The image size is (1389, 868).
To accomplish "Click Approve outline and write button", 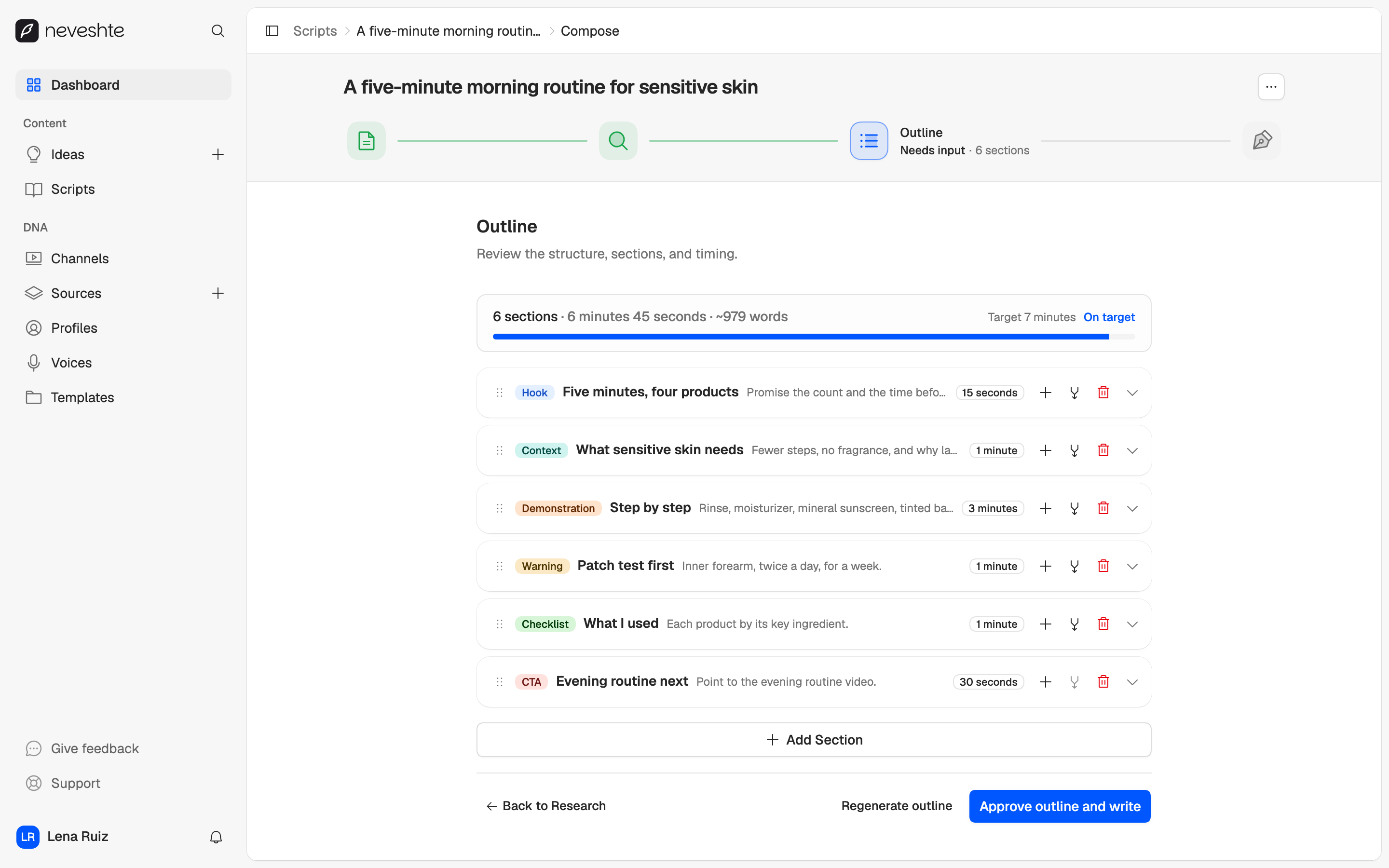I will coord(1060,806).
